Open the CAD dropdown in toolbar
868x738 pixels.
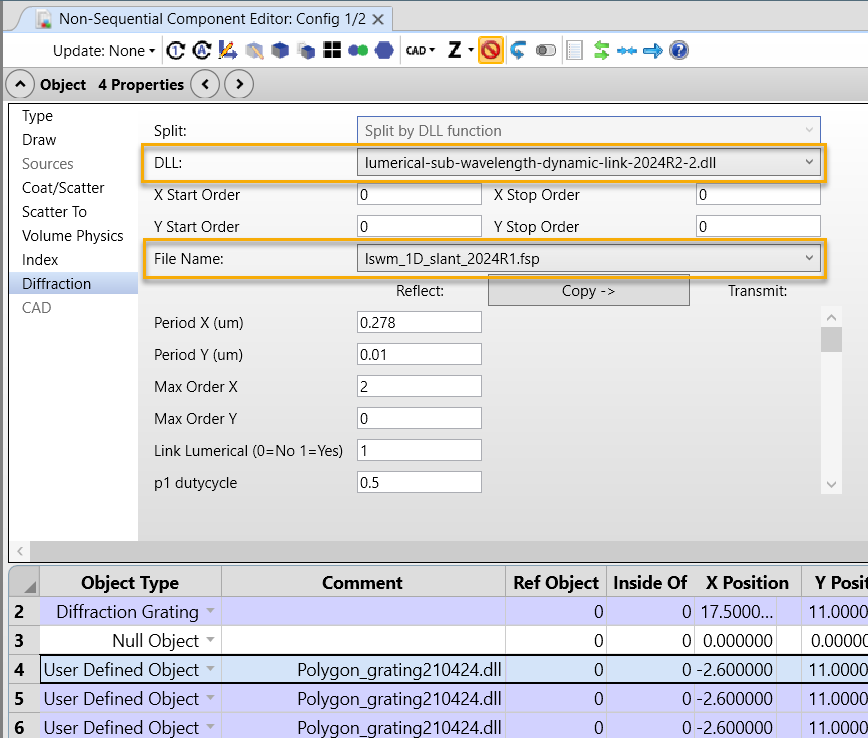(x=420, y=51)
